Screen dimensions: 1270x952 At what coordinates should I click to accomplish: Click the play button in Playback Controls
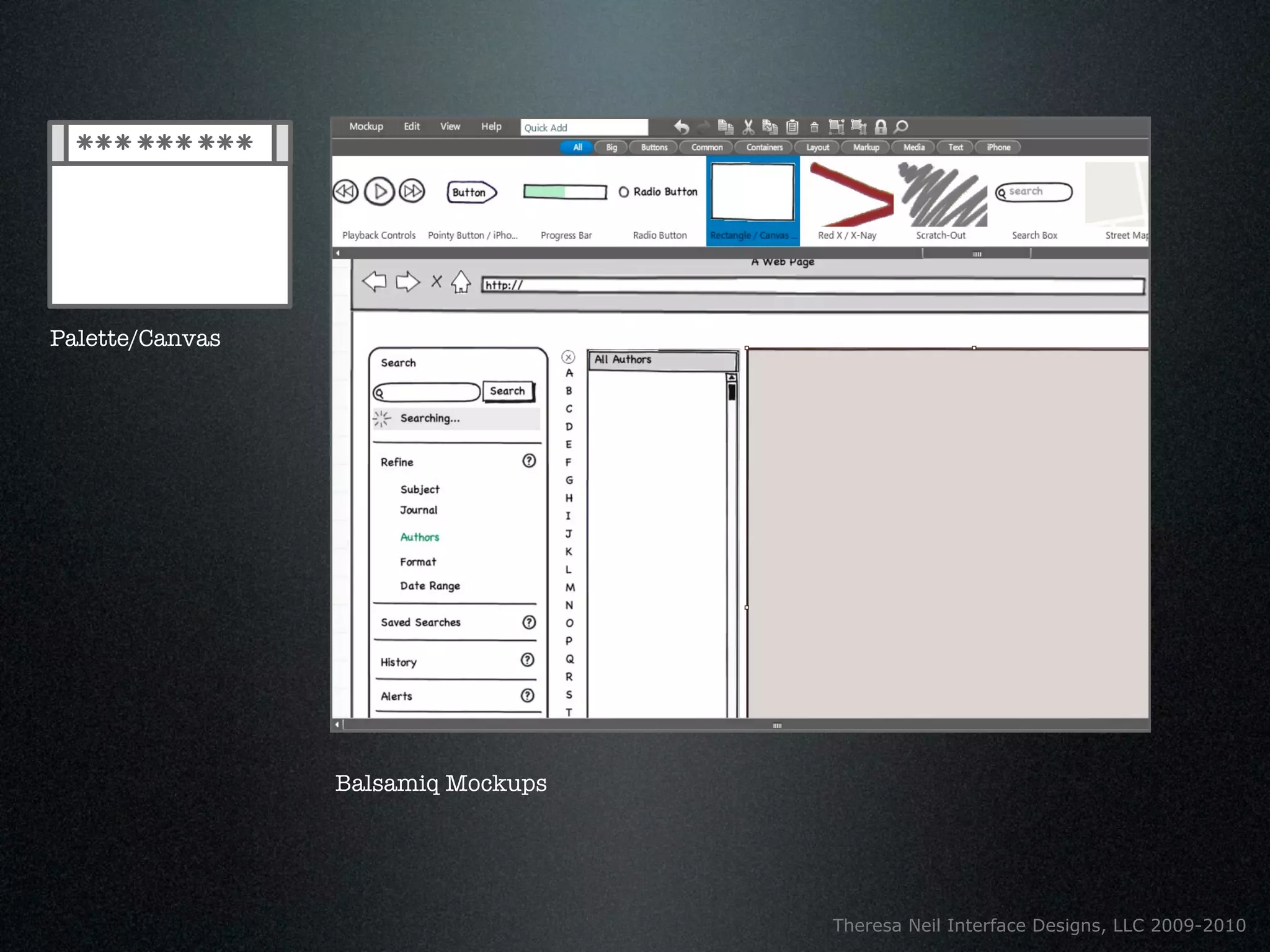tap(380, 192)
